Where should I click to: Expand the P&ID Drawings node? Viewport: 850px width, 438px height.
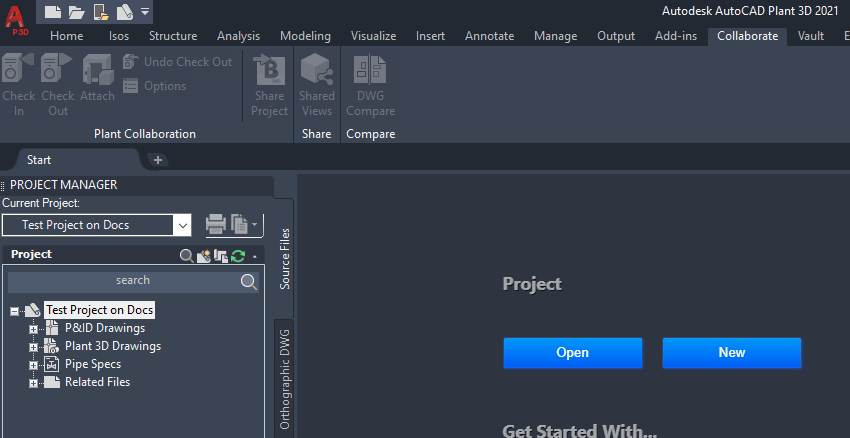pos(33,329)
